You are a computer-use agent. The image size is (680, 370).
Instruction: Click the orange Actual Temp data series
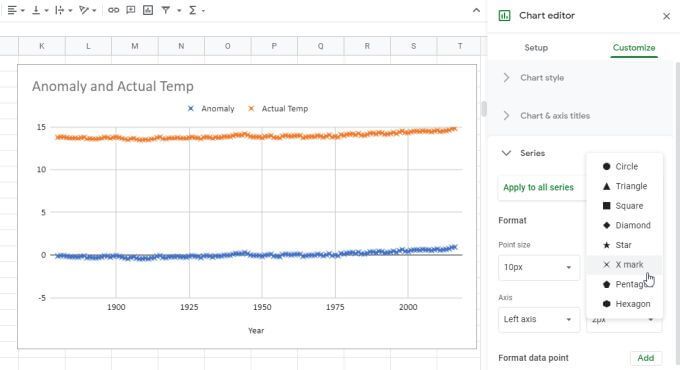tap(256, 137)
